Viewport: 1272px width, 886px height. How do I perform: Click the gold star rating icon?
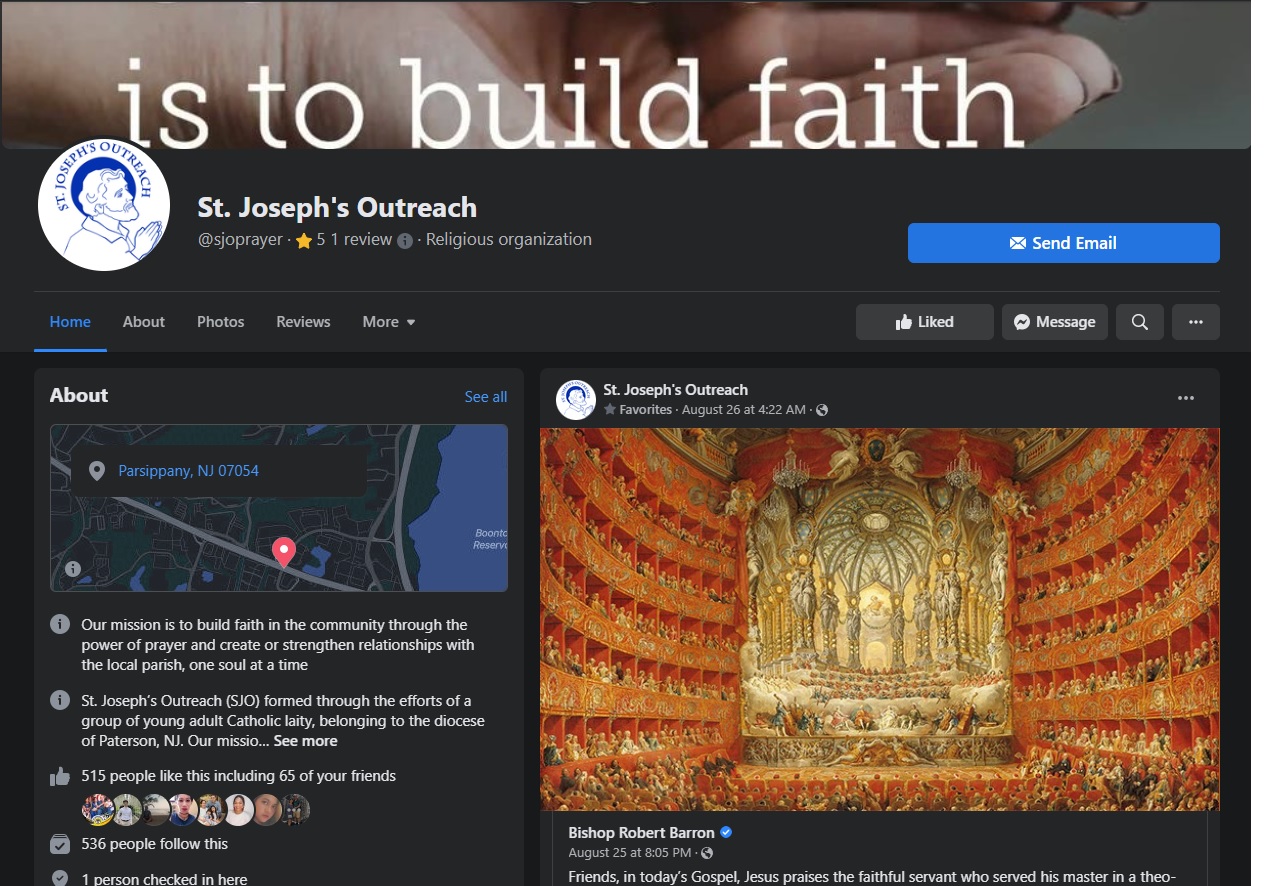(304, 241)
